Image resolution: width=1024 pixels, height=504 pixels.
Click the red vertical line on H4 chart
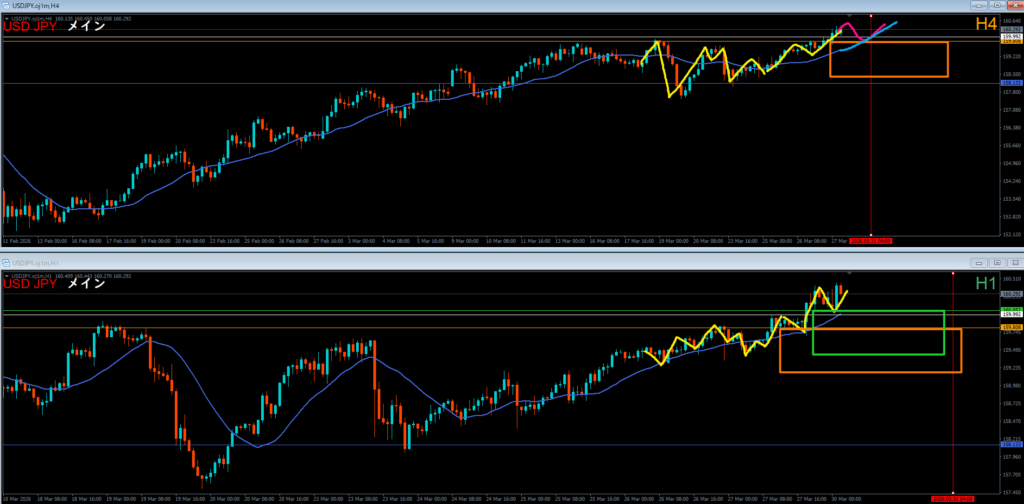871,150
